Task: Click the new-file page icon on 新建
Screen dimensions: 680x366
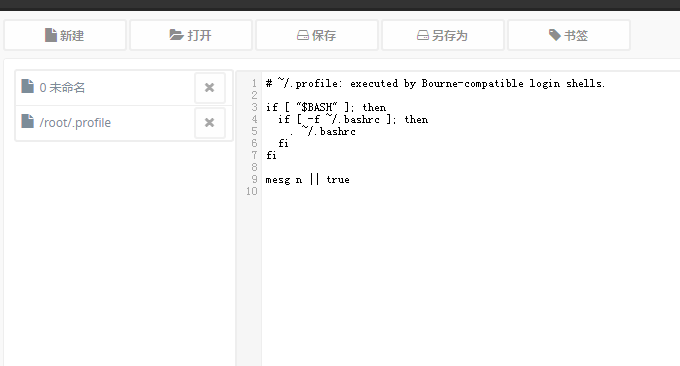Action: point(51,35)
